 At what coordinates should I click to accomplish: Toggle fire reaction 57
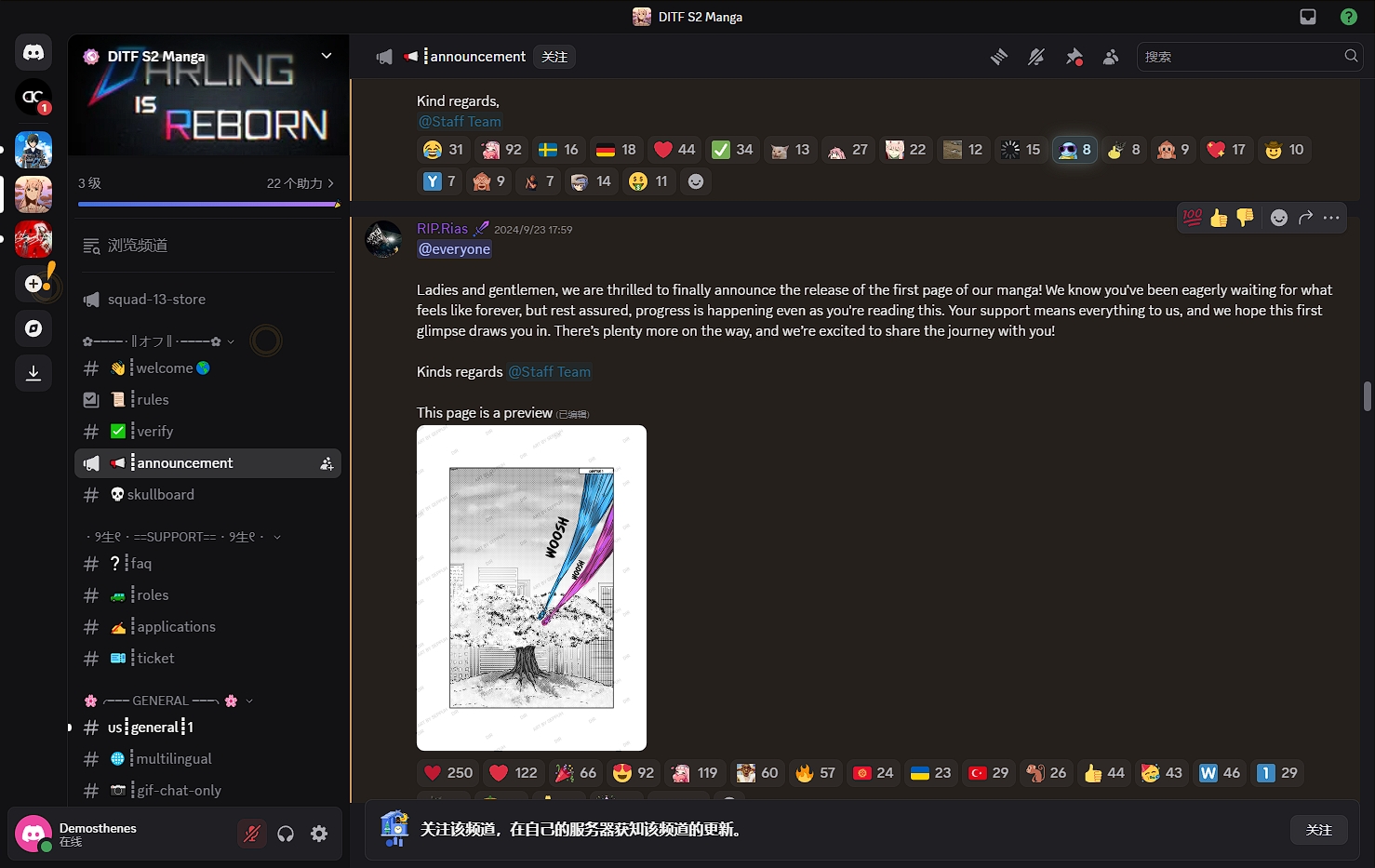(815, 773)
